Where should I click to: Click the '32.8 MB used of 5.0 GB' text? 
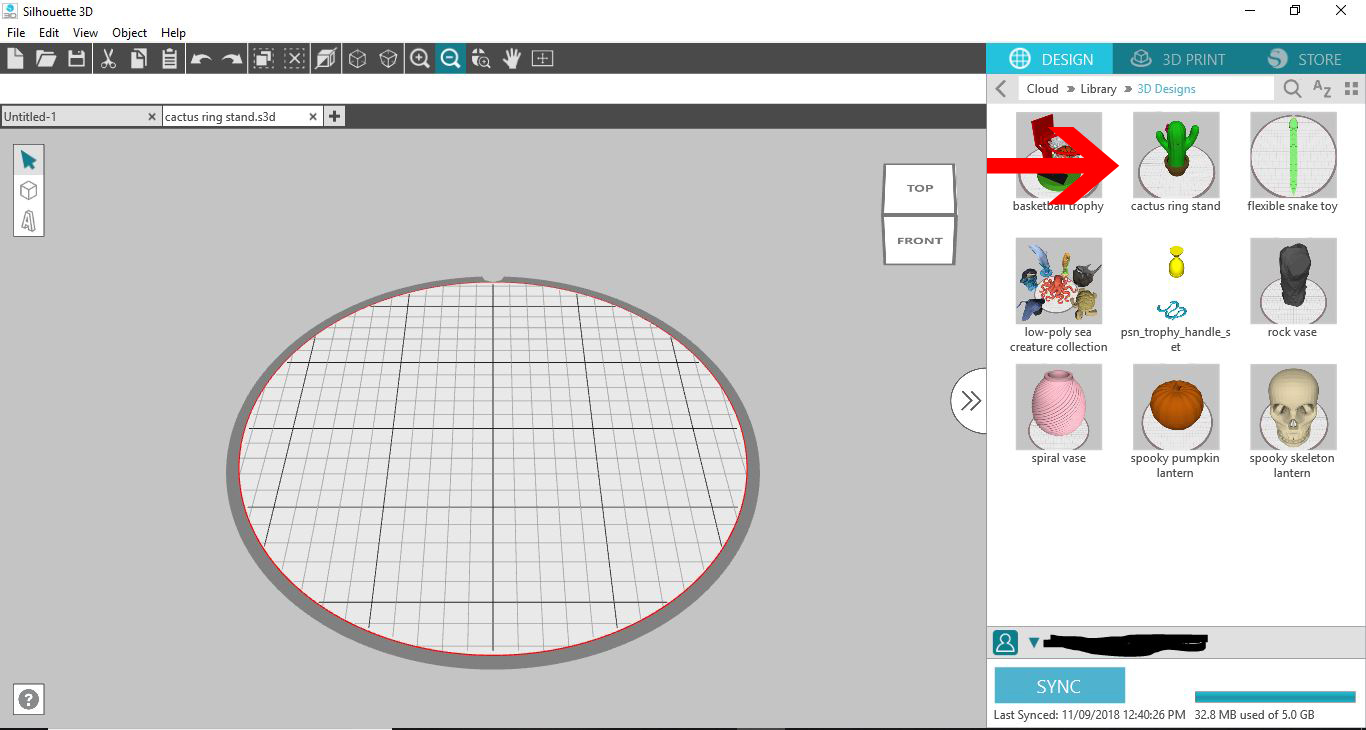click(1254, 715)
